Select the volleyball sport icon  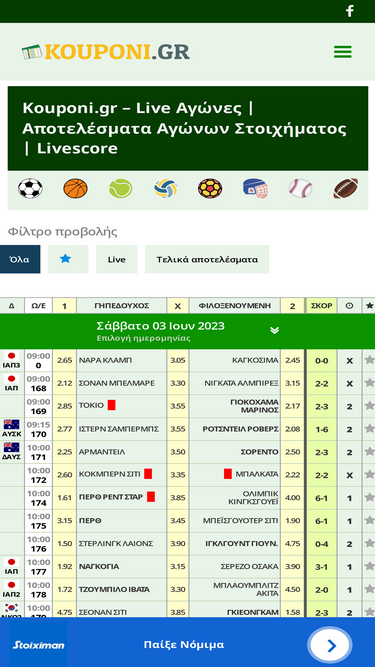pyautogui.click(x=165, y=188)
